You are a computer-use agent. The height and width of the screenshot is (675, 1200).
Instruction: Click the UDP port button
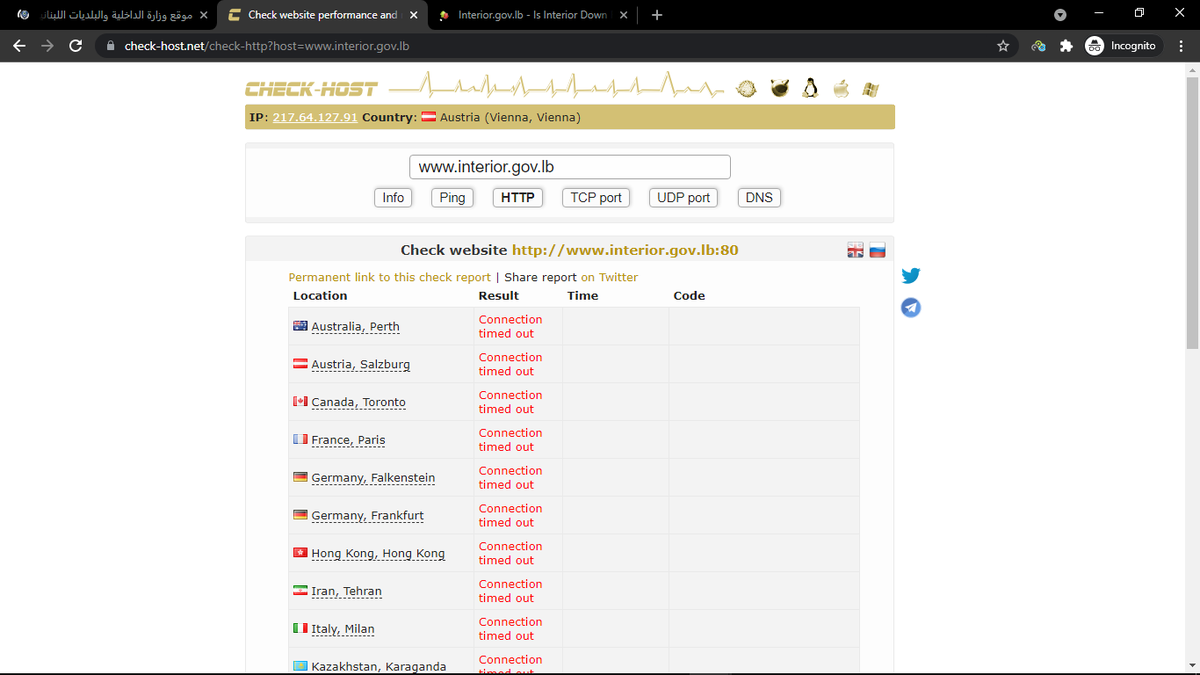(684, 198)
